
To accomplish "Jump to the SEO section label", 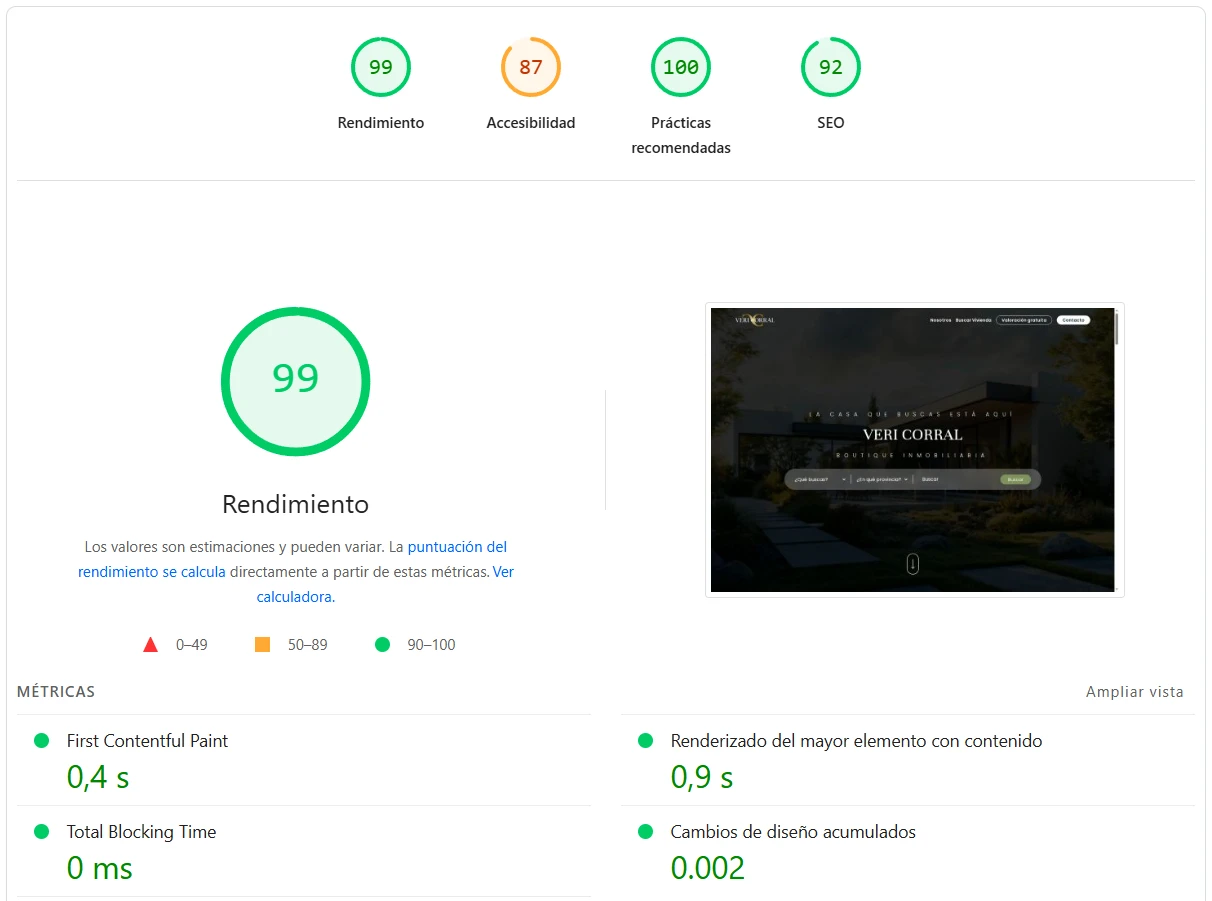I will (830, 123).
